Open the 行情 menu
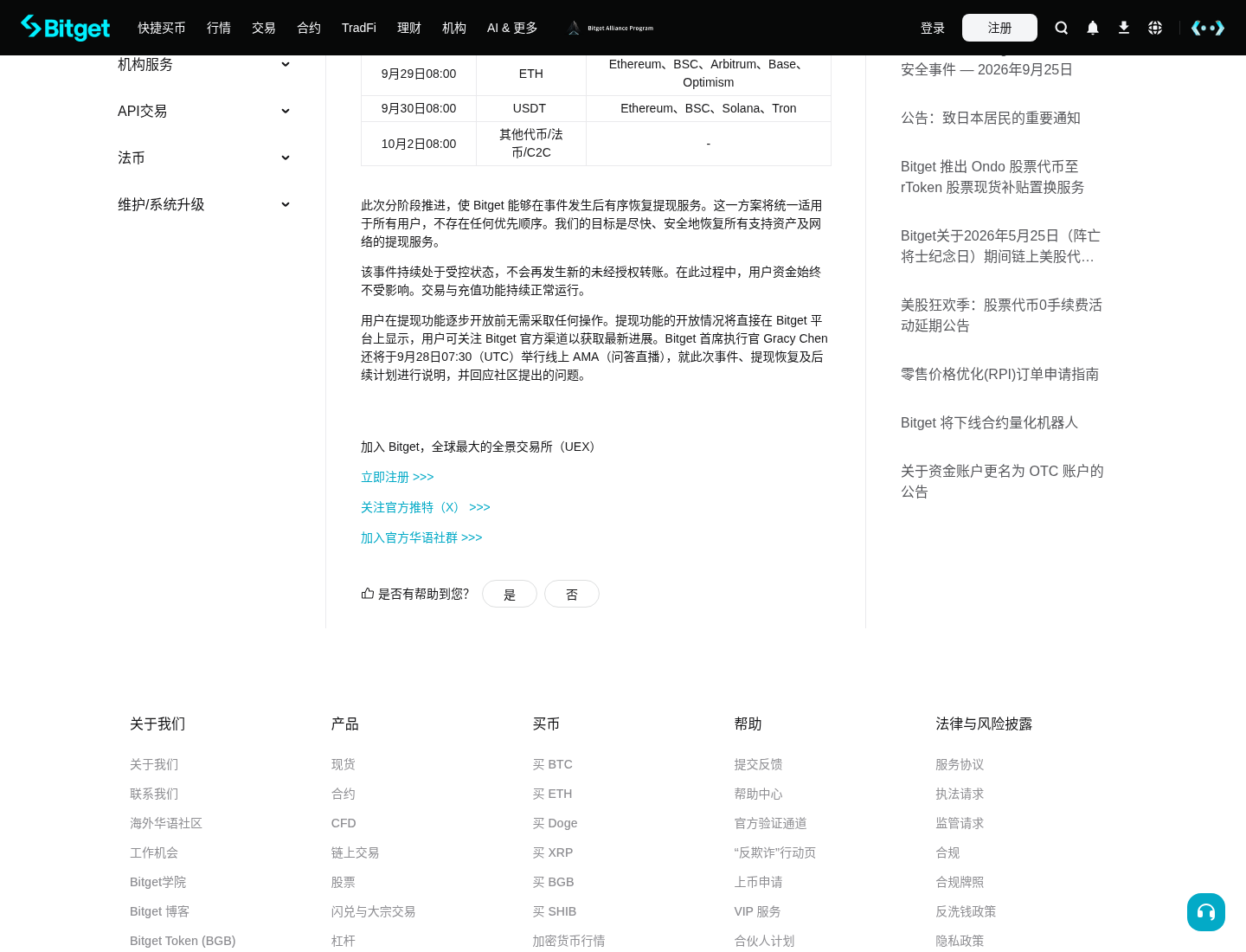The height and width of the screenshot is (952, 1246). pos(219,28)
